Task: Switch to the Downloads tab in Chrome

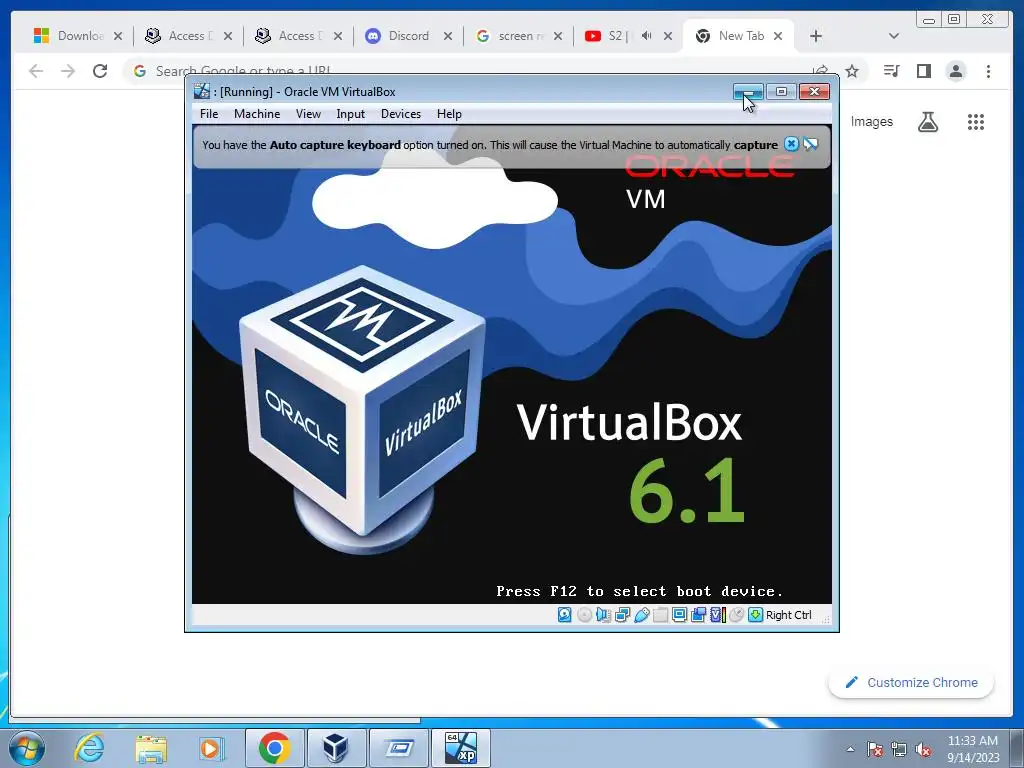Action: (x=78, y=36)
